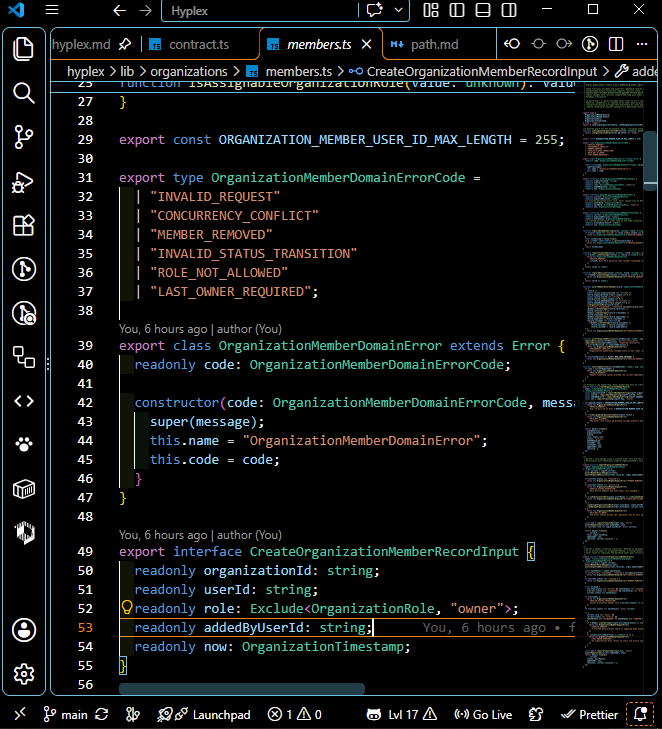Click the author code lens above line 49

tap(200, 535)
